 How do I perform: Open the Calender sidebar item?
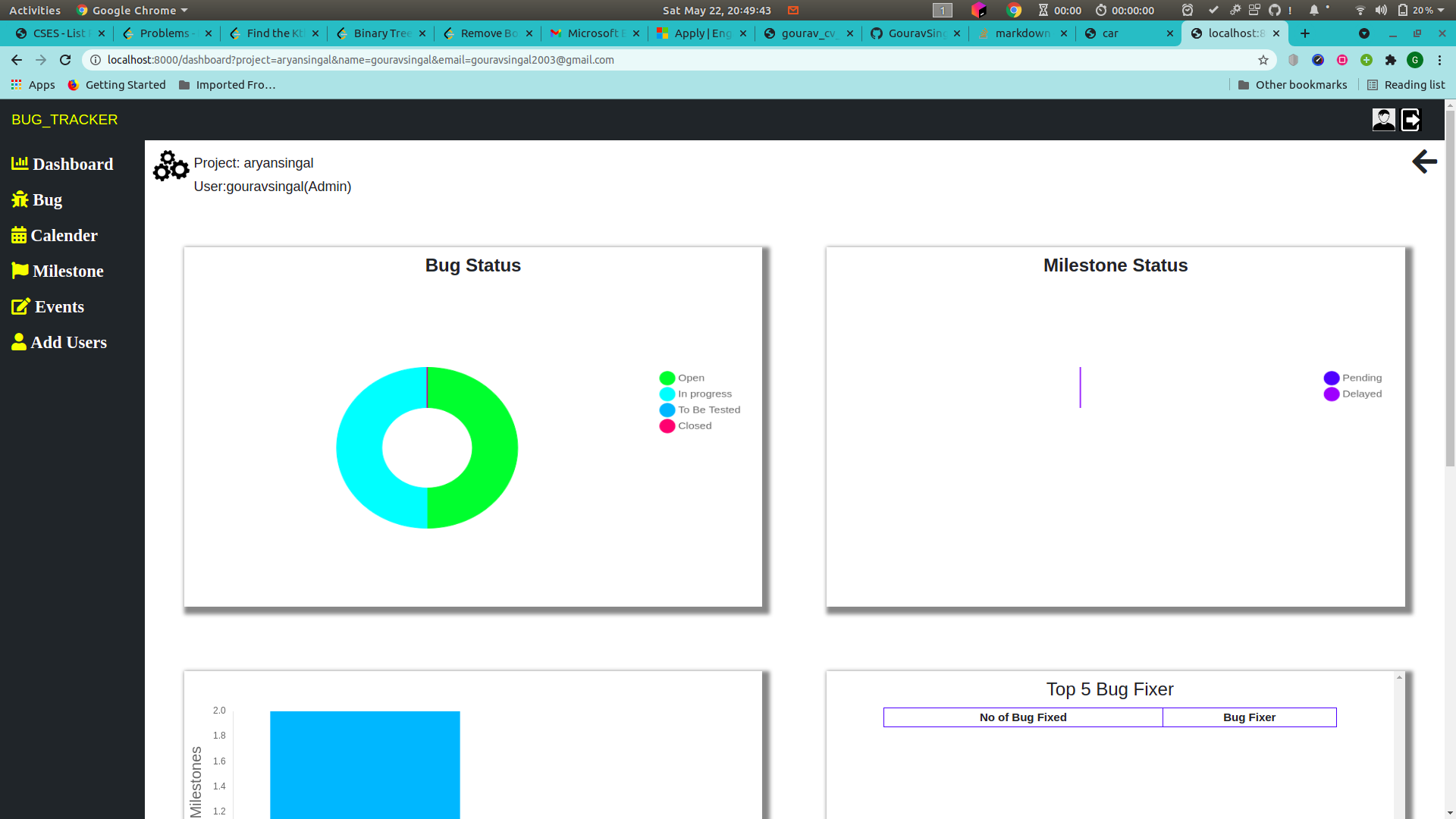55,235
